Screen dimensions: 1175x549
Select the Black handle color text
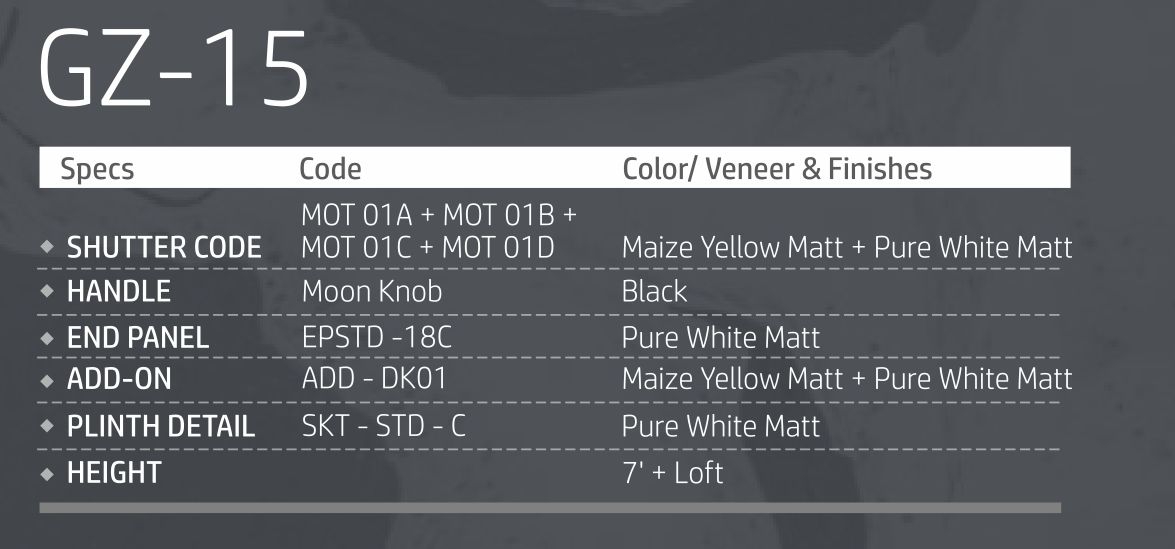[x=654, y=292]
